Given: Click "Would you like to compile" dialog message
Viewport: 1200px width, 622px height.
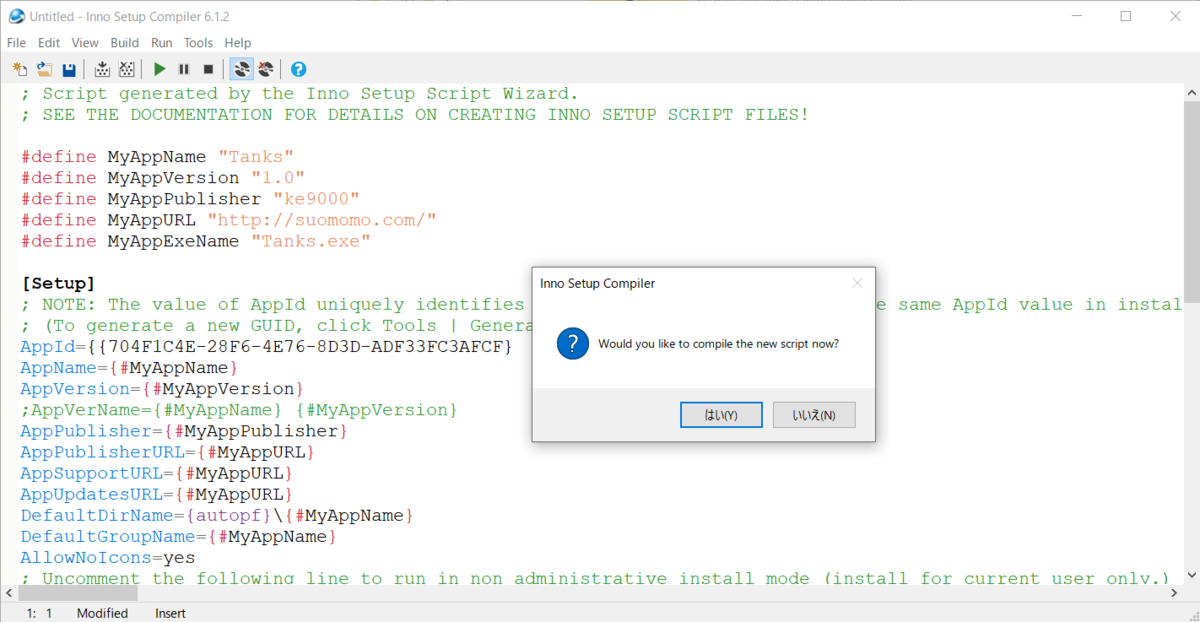Looking at the screenshot, I should click(x=718, y=344).
